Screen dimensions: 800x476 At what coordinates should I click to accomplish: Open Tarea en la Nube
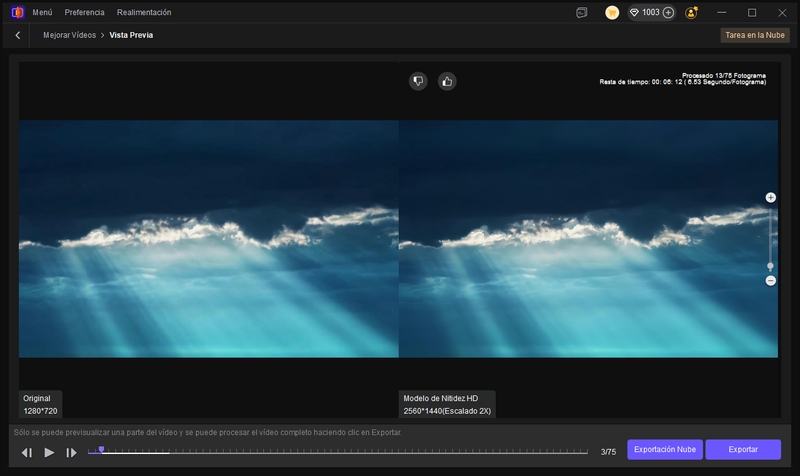[755, 35]
